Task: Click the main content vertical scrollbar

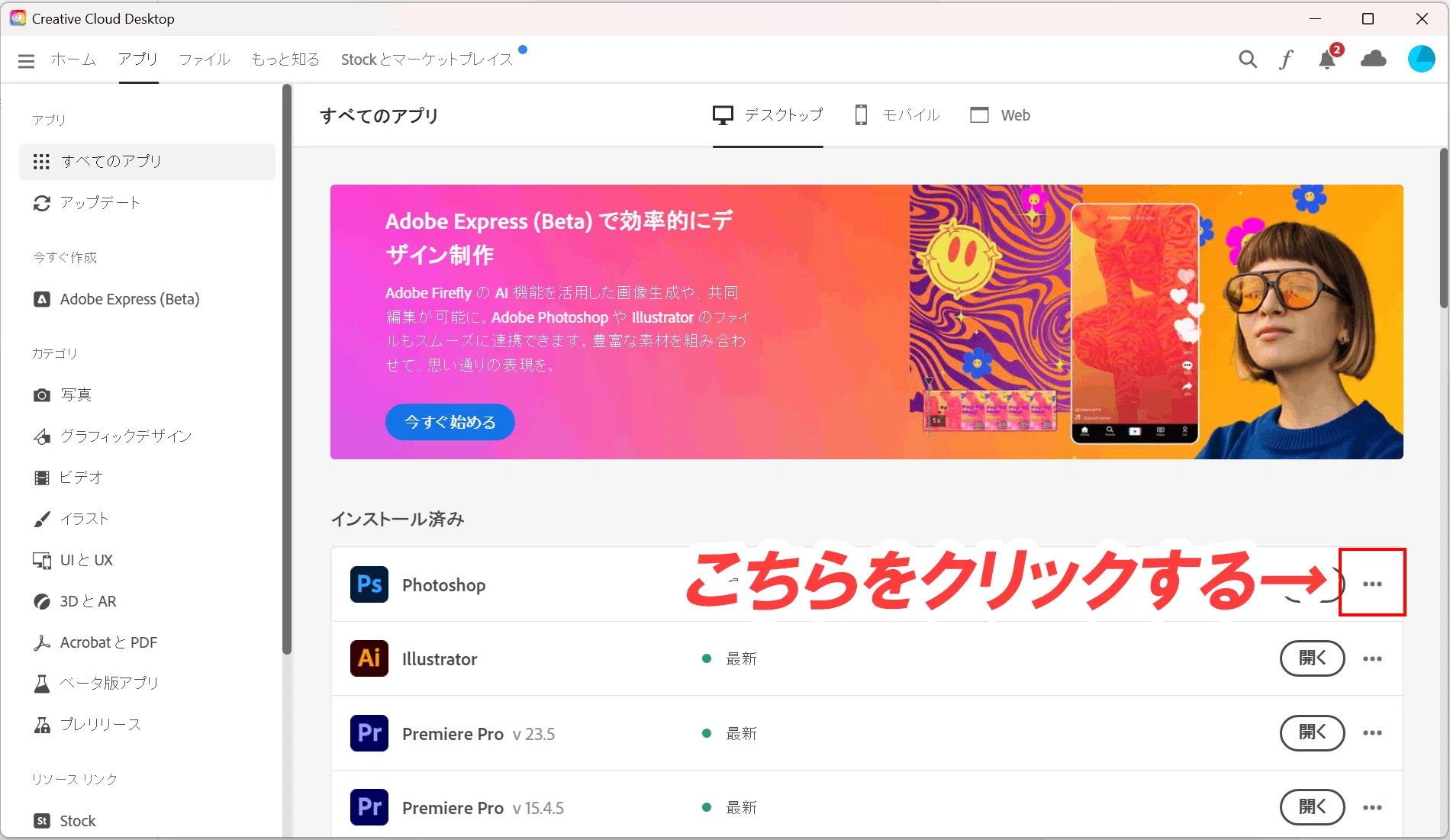Action: pos(1443,227)
